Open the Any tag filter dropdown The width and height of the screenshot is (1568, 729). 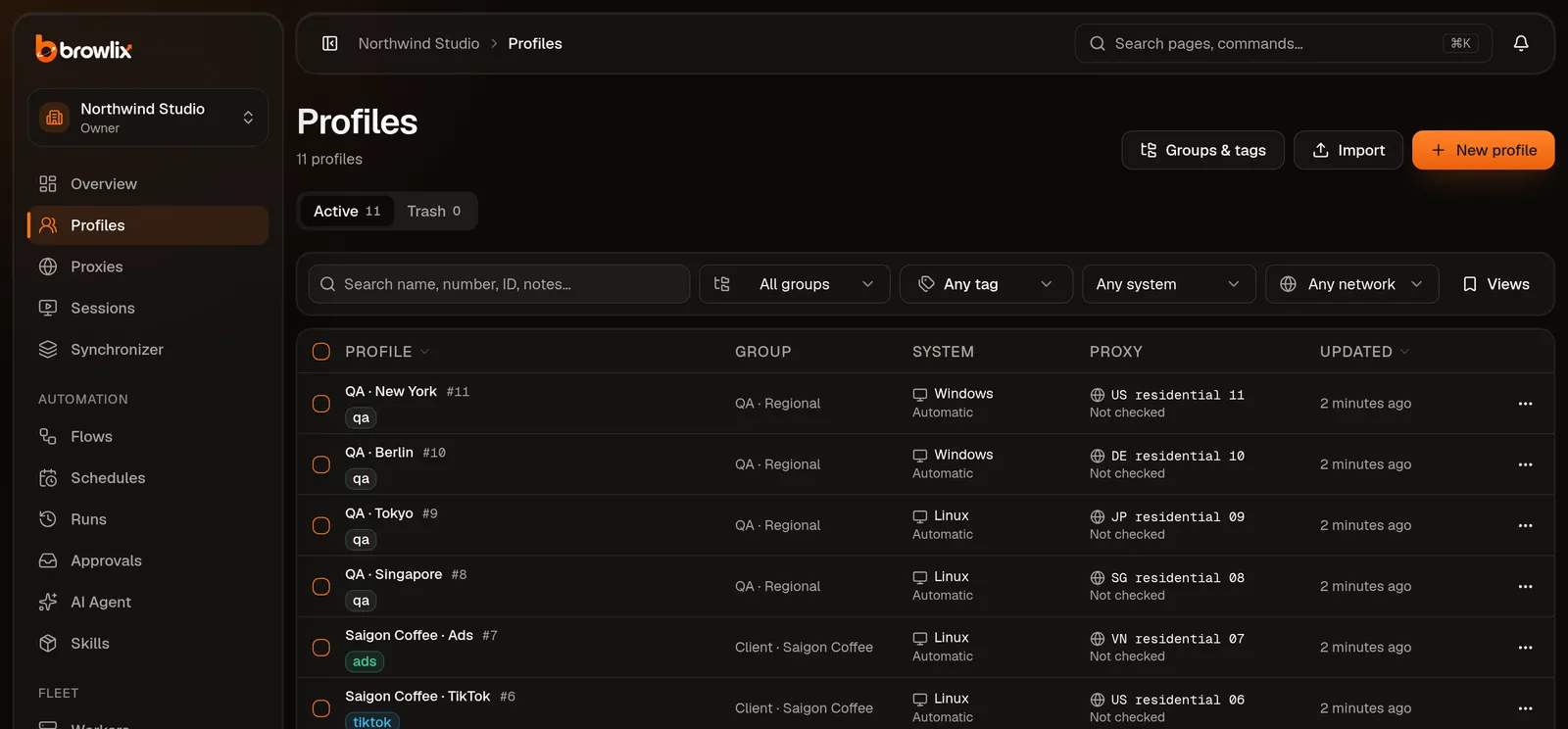[x=986, y=284]
